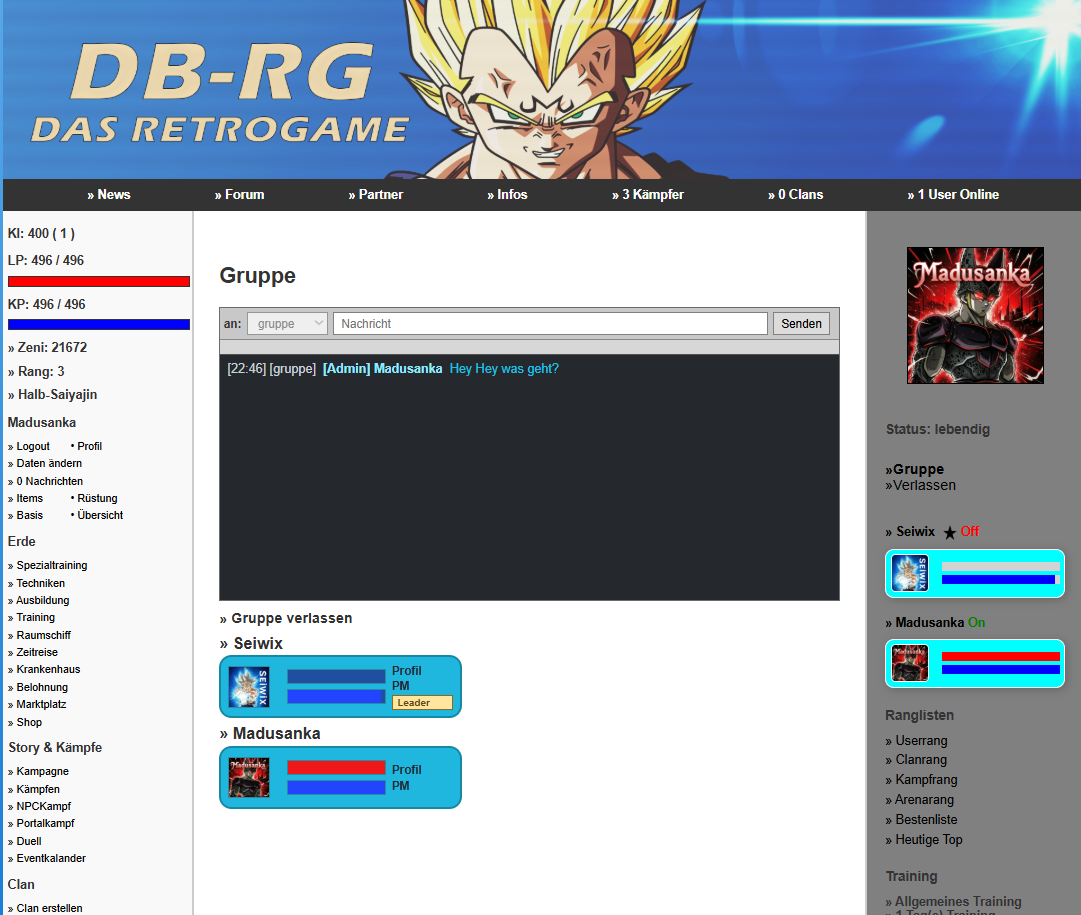1081x915 pixels.
Task: Click Madusanka avatar in group member list
Action: pyautogui.click(x=249, y=777)
